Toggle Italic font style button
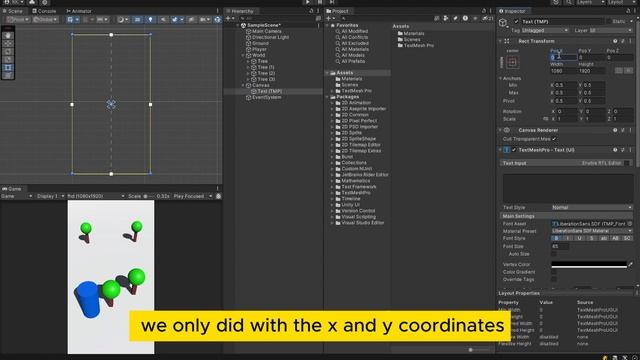Viewport: 640px width, 360px height. pos(567,238)
